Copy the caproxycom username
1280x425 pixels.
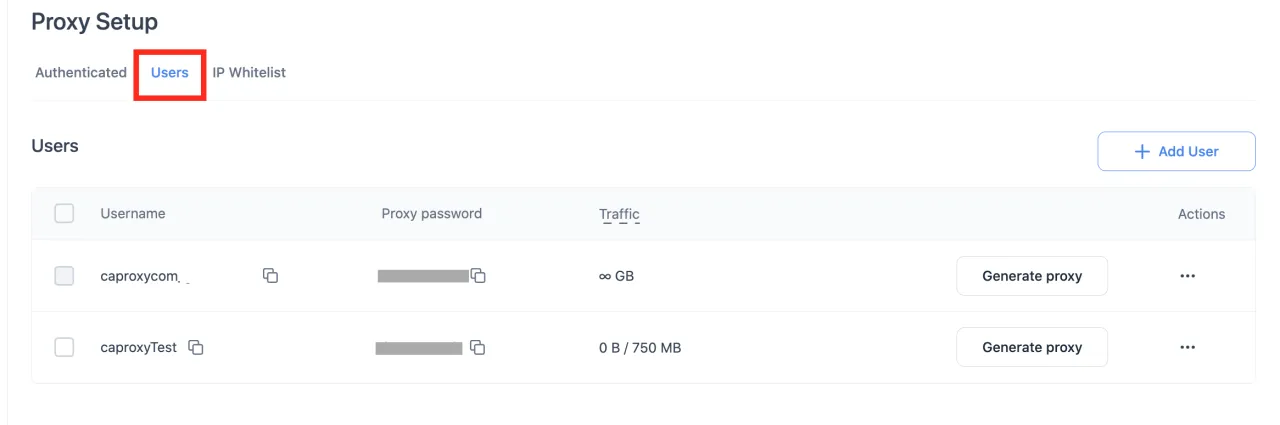pyautogui.click(x=270, y=276)
